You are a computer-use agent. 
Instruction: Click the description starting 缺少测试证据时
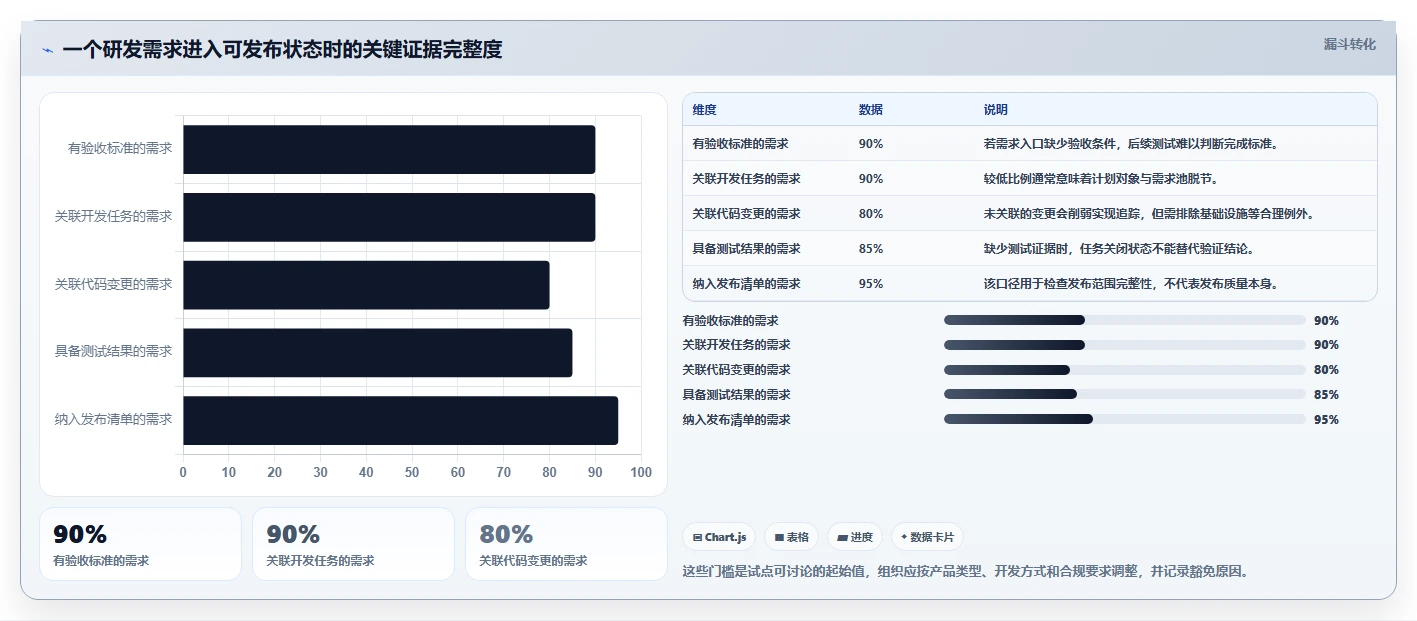click(1119, 249)
